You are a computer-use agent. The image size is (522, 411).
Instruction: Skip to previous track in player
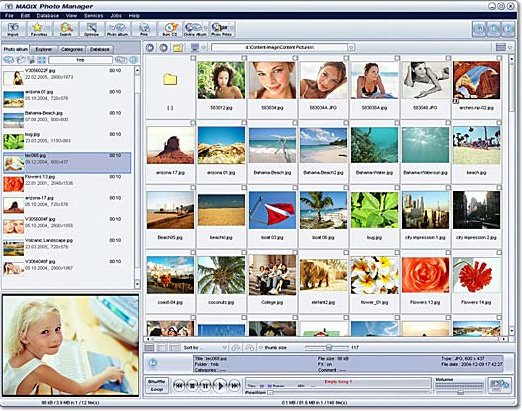(179, 386)
